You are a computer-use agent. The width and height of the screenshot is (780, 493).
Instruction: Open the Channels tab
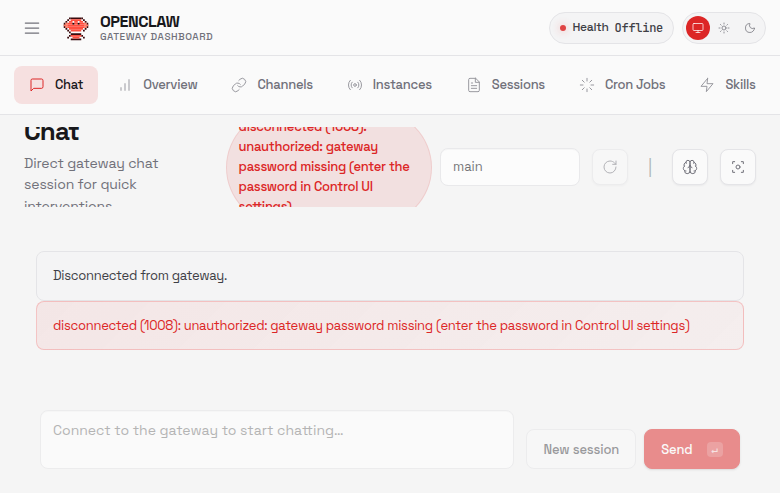[x=272, y=85]
